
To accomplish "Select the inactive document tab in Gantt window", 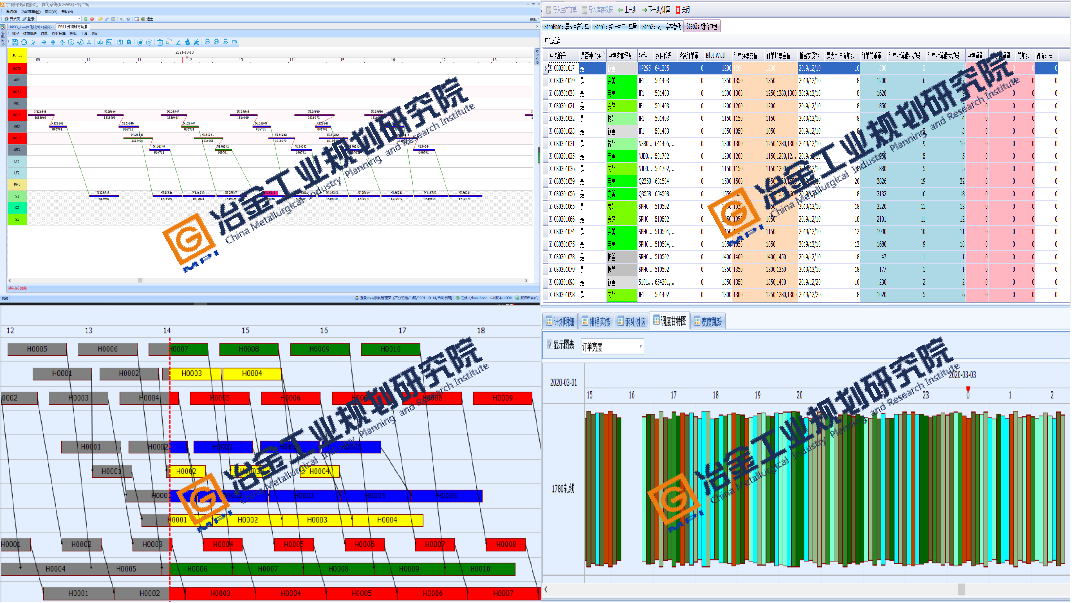I will point(29,27).
